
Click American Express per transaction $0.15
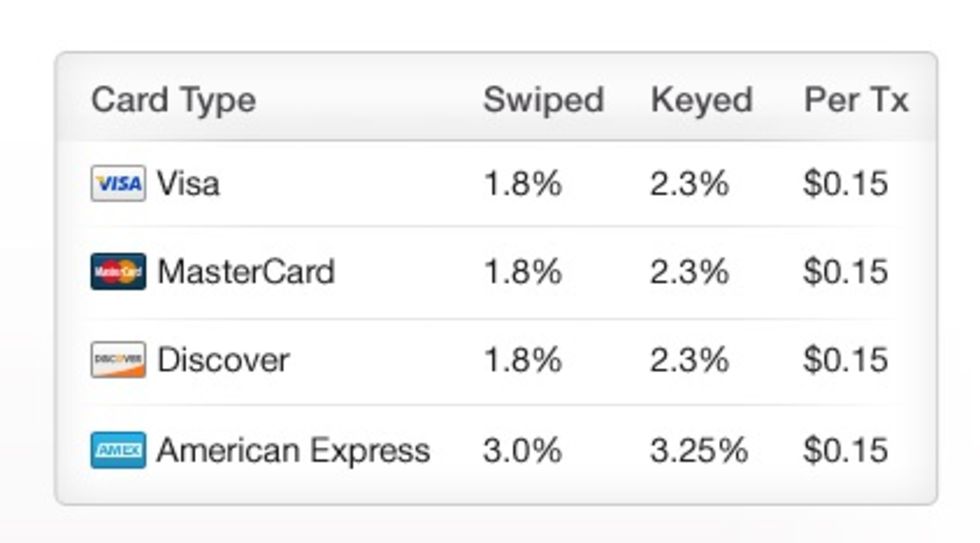[846, 451]
